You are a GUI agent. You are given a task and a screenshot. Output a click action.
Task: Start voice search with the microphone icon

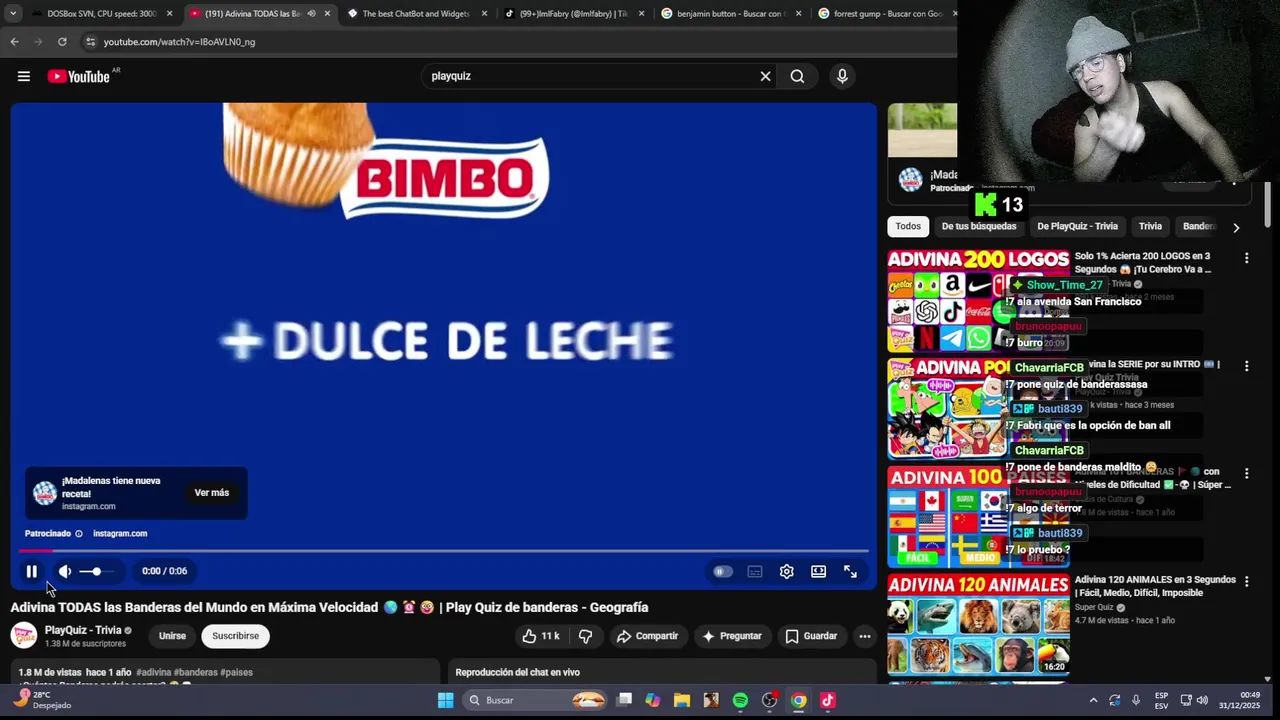842,76
